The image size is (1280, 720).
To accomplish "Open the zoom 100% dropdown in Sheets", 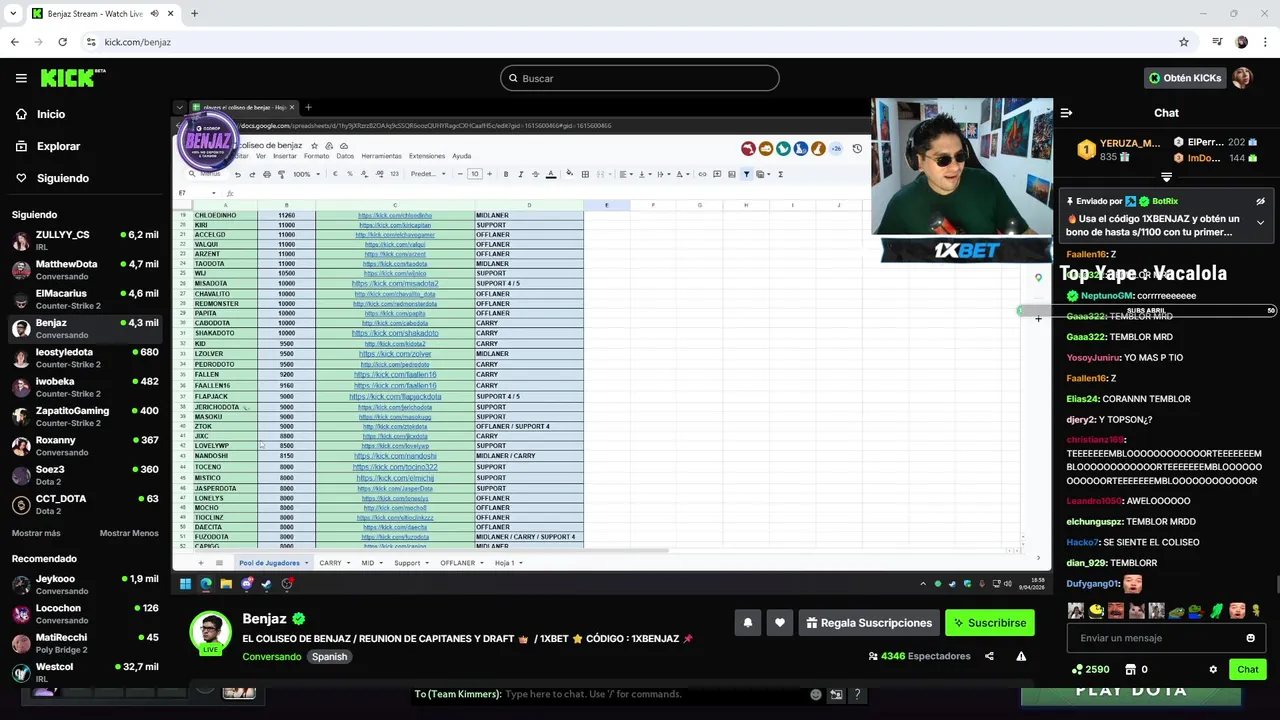I will pos(306,174).
